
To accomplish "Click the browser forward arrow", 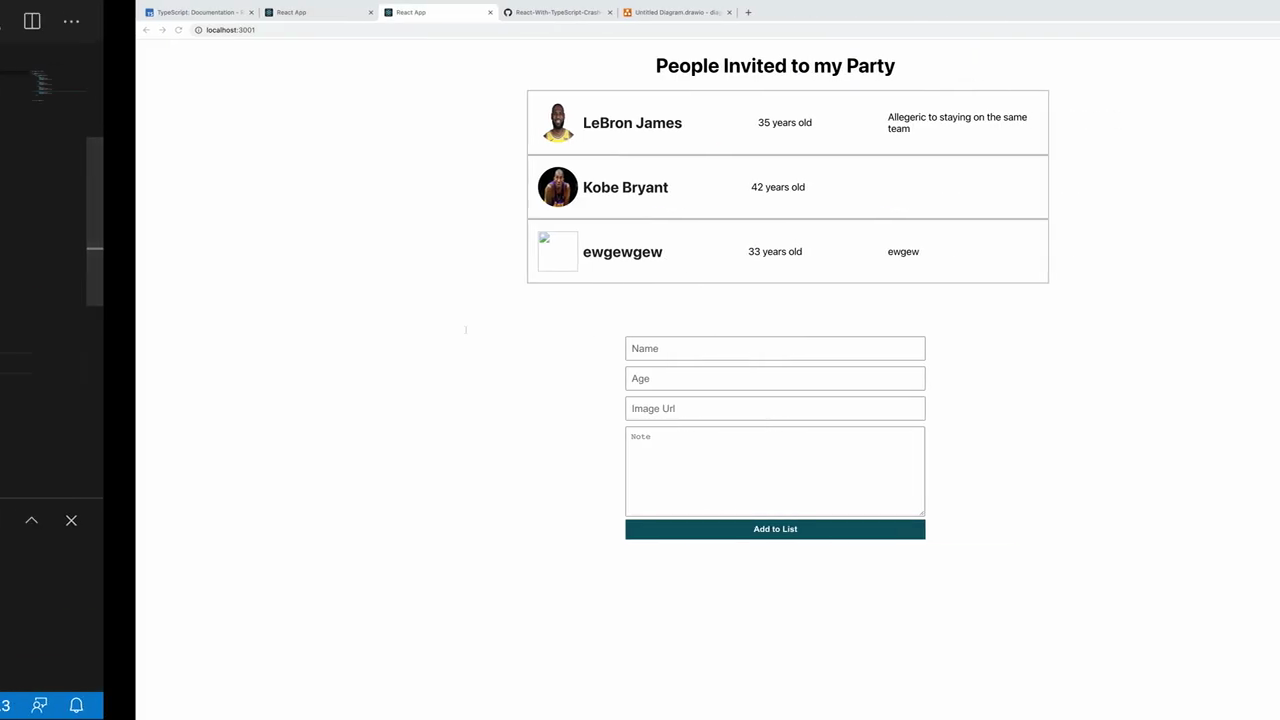I will (162, 30).
